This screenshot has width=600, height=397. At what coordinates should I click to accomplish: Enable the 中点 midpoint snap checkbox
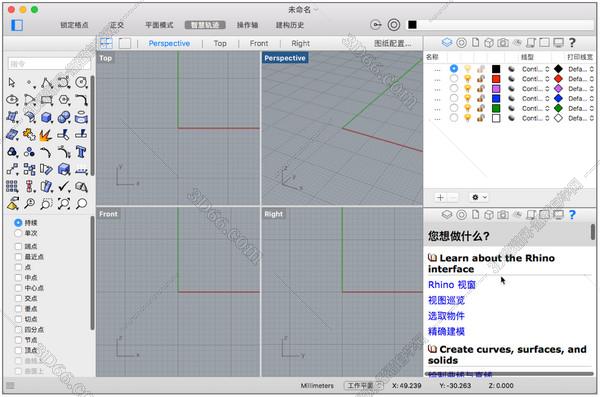18,277
